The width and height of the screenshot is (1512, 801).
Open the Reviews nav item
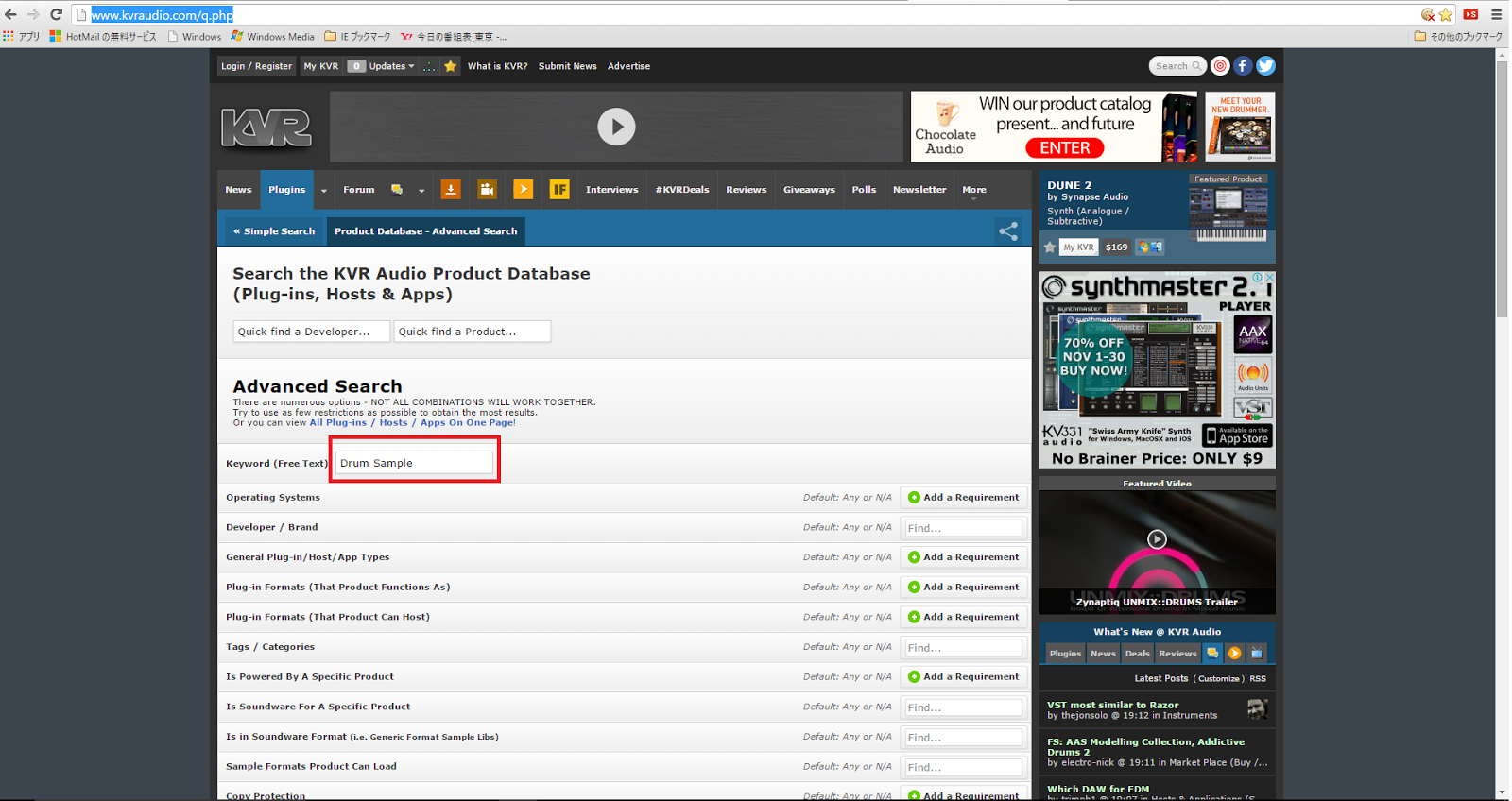(746, 190)
